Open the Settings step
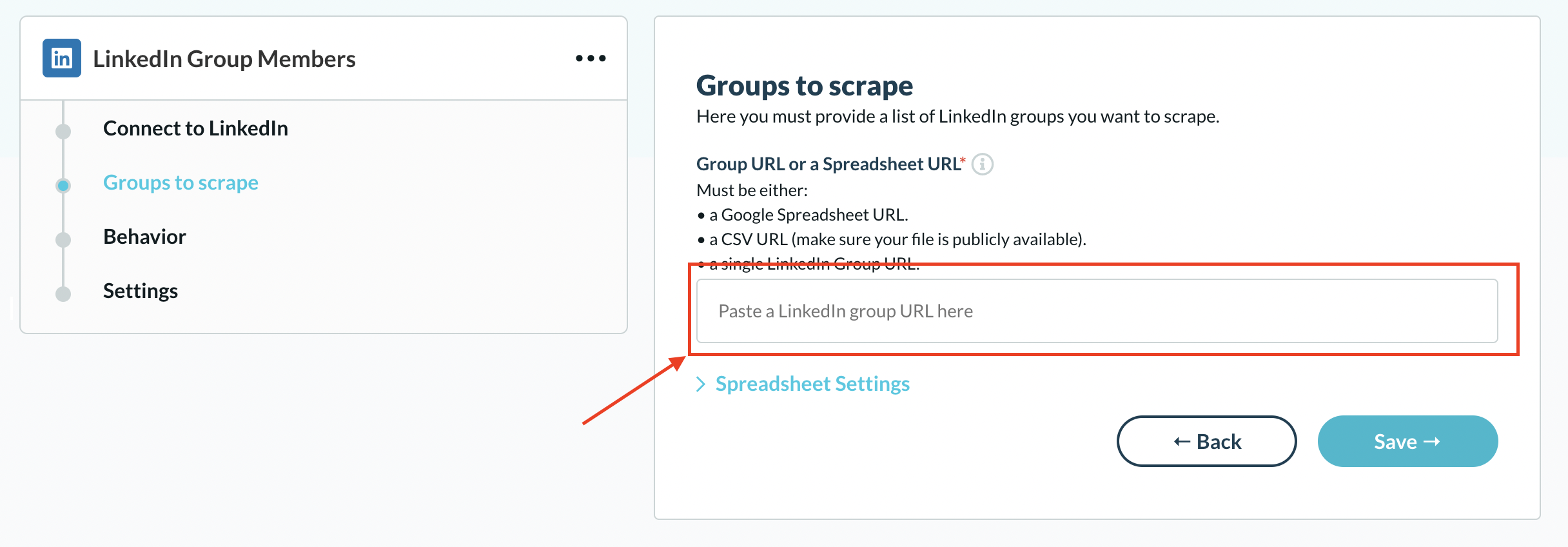 click(x=141, y=291)
